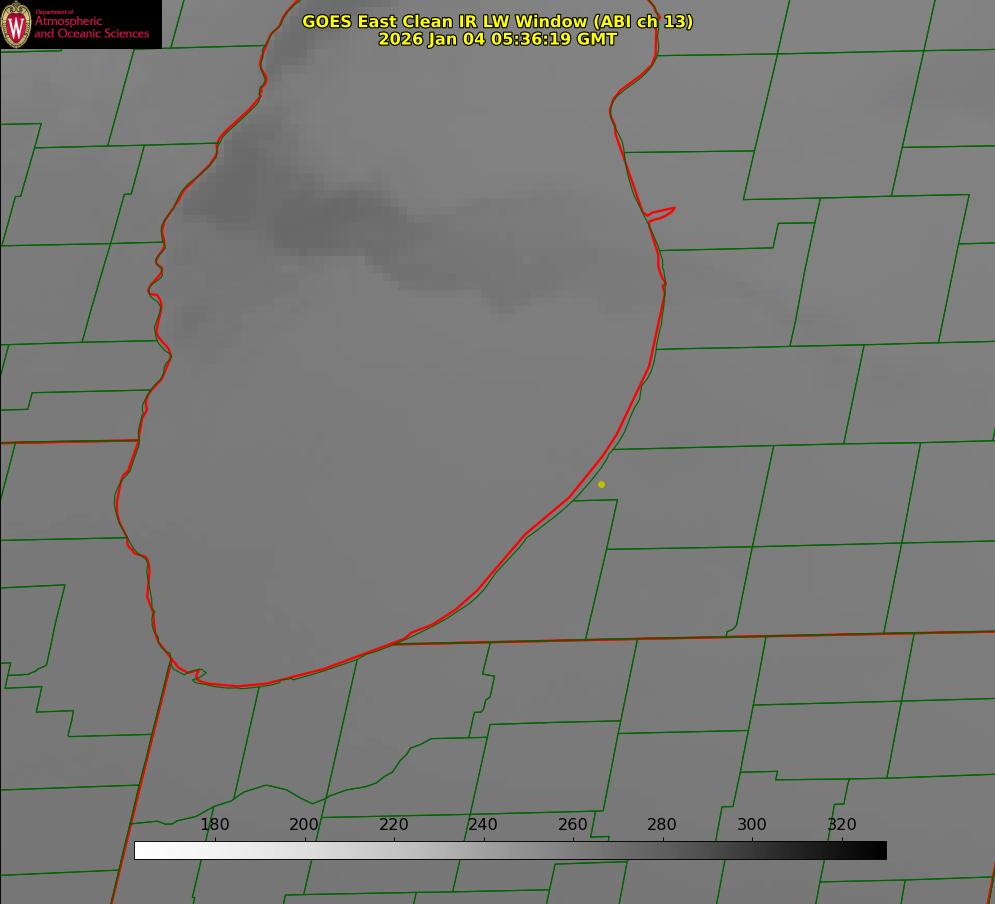Click the Atmospheric and Oceanic Sciences text

point(91,27)
